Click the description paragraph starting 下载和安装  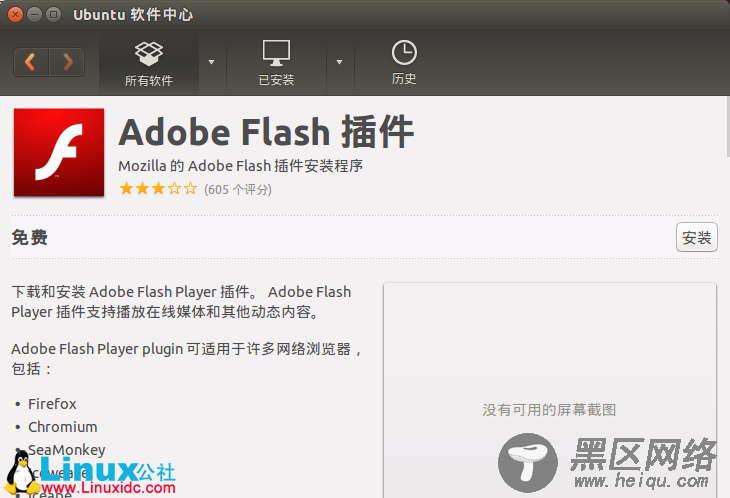click(x=182, y=302)
